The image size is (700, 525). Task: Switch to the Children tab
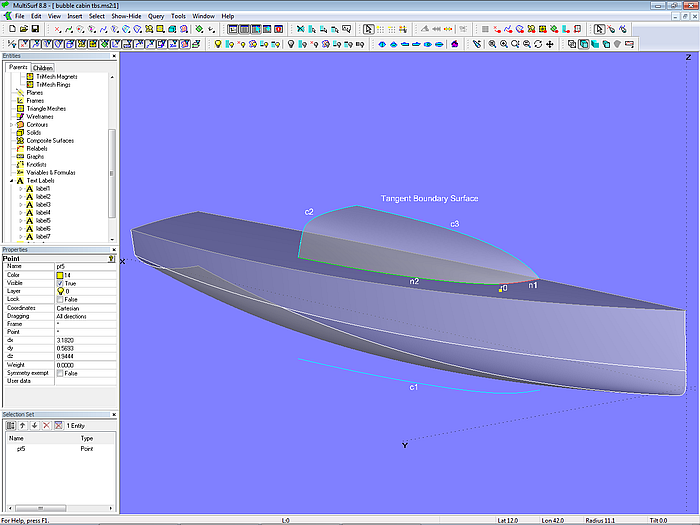click(x=43, y=68)
